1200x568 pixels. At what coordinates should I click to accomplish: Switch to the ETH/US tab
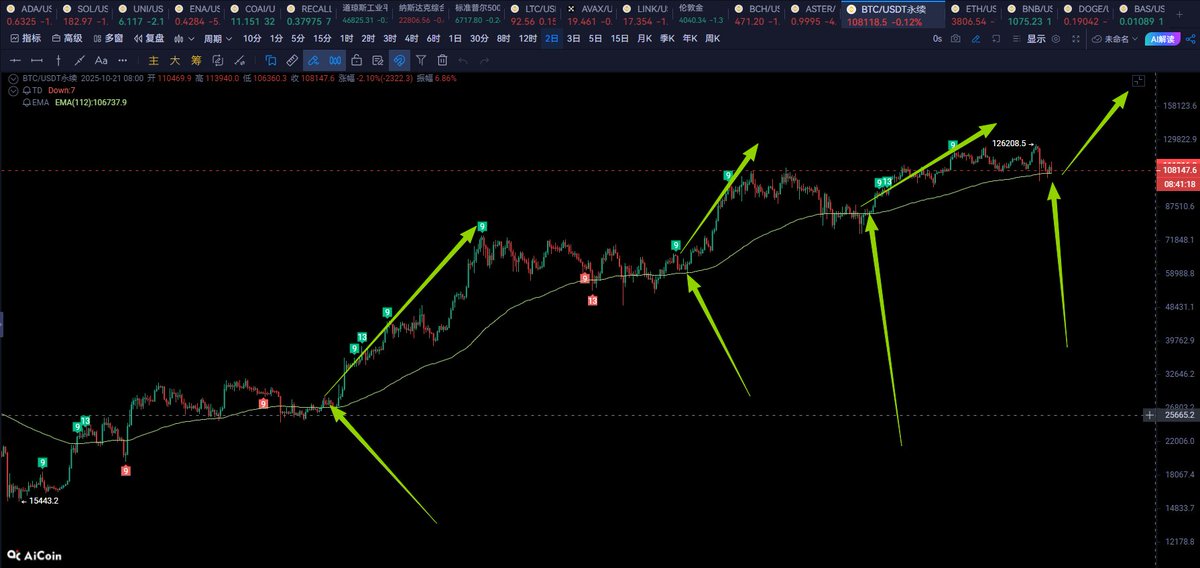point(976,14)
